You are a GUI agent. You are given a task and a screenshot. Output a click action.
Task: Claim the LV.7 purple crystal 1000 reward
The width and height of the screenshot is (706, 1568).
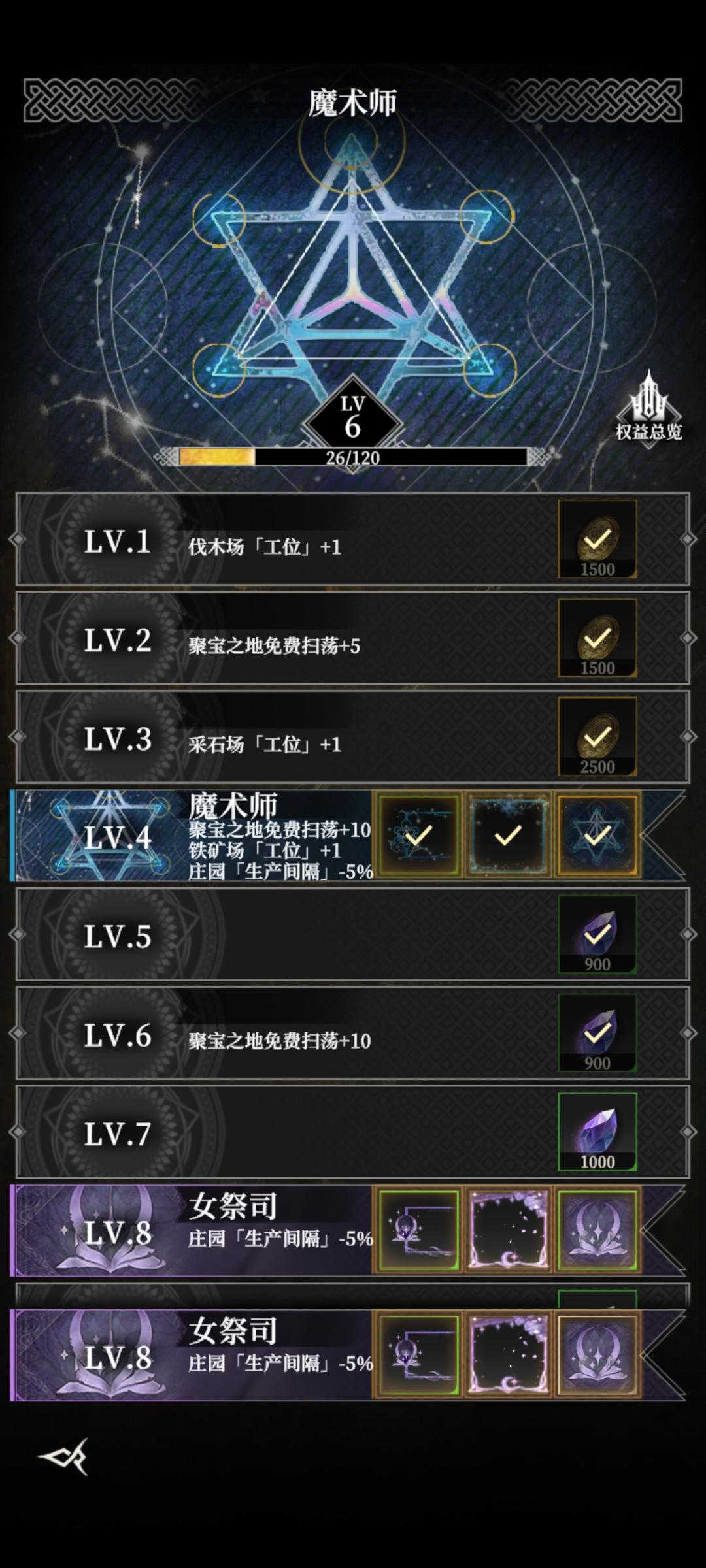[597, 1132]
